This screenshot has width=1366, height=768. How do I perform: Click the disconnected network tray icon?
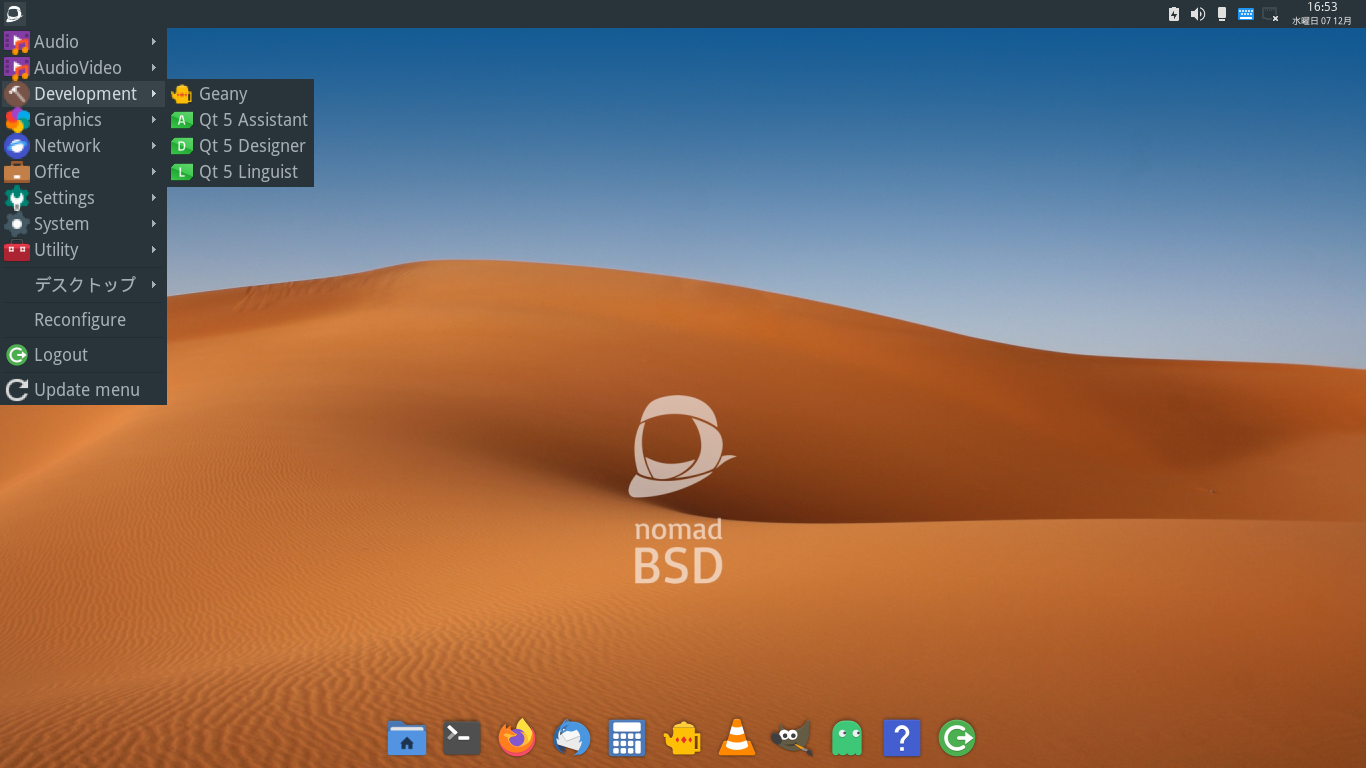coord(1270,14)
